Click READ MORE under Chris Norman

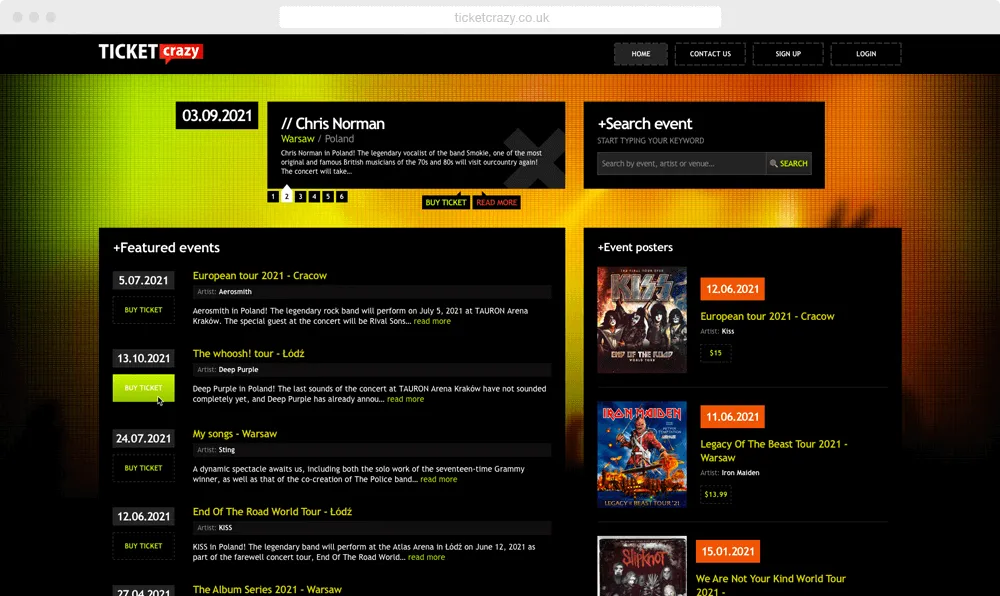[496, 202]
